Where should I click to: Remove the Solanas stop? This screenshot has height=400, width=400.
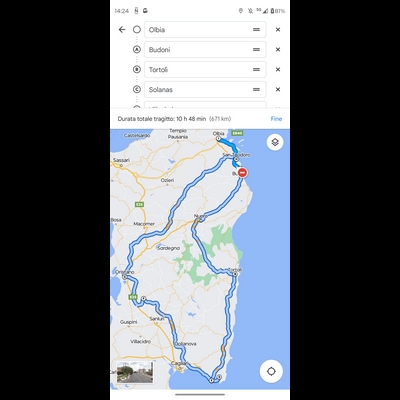[x=278, y=90]
